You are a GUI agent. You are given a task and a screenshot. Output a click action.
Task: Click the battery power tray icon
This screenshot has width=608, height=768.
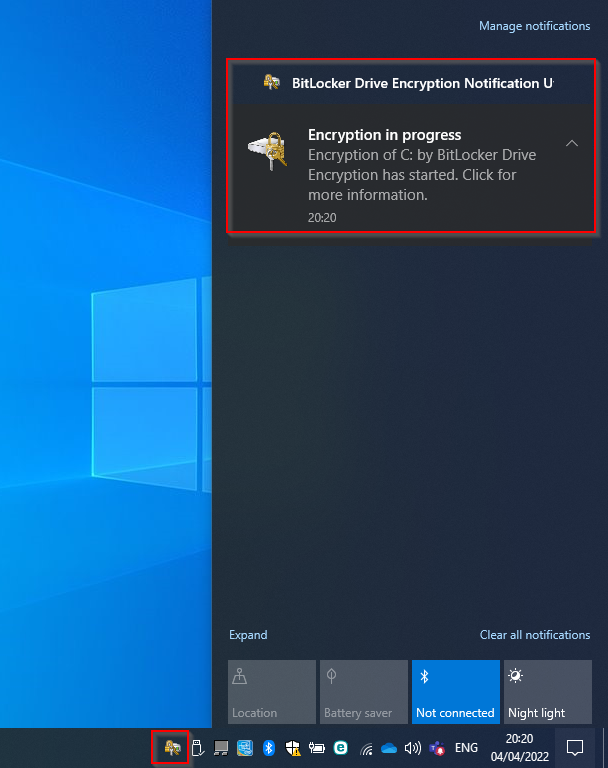tap(317, 747)
